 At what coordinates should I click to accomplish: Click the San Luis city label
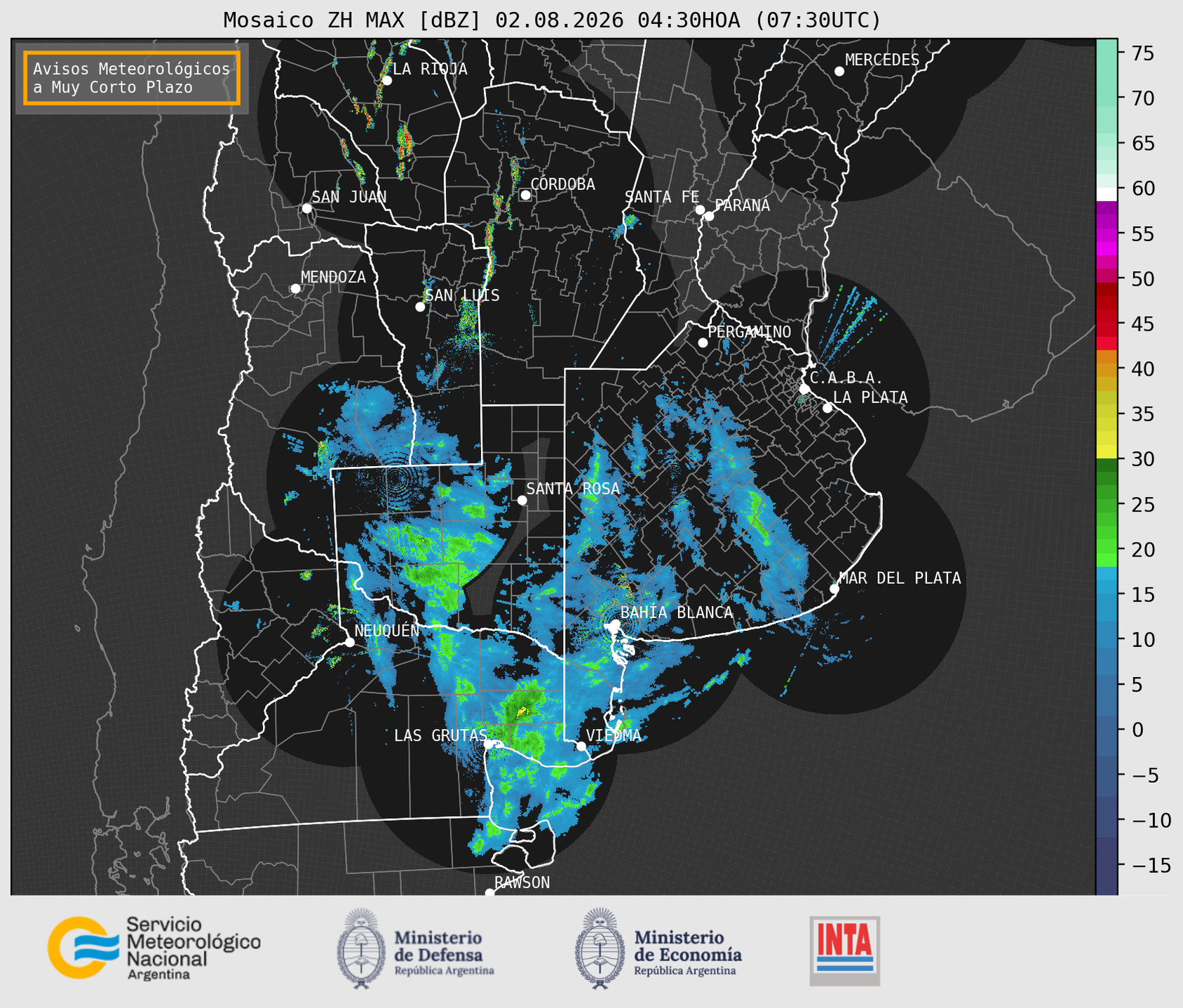click(x=463, y=295)
